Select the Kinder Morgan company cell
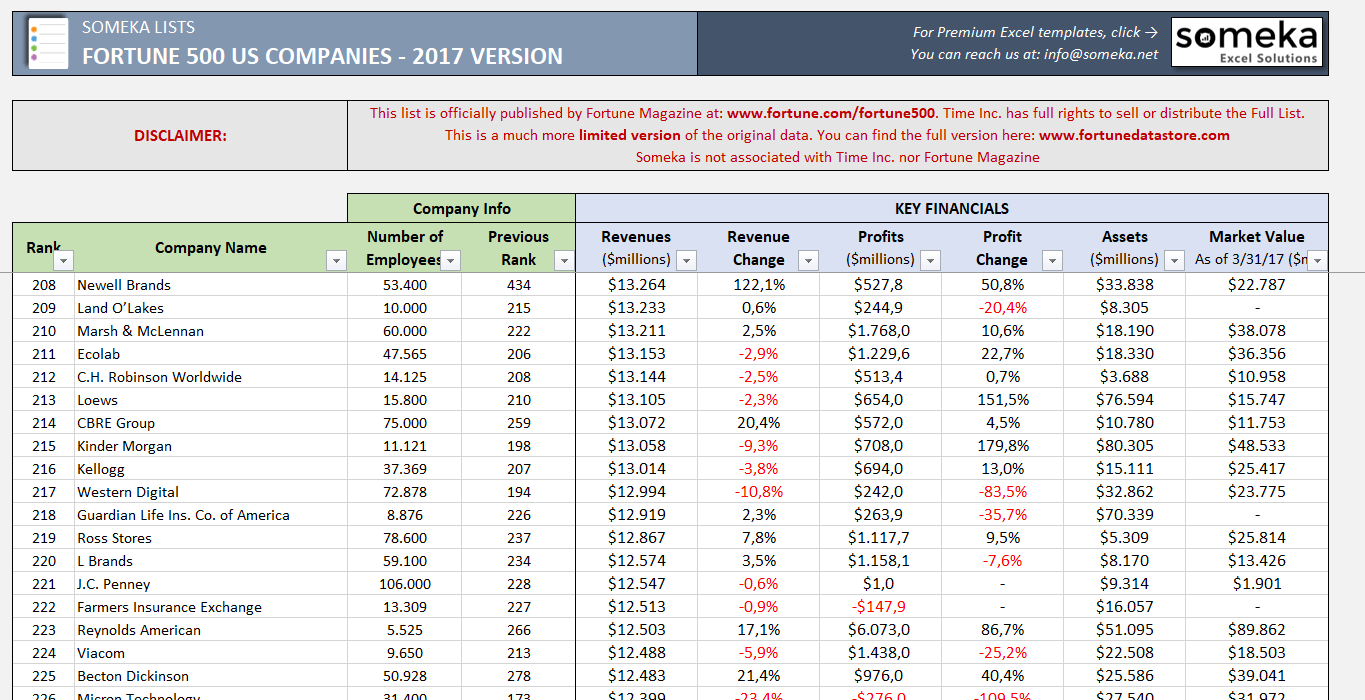The height and width of the screenshot is (700, 1365). click(211, 446)
